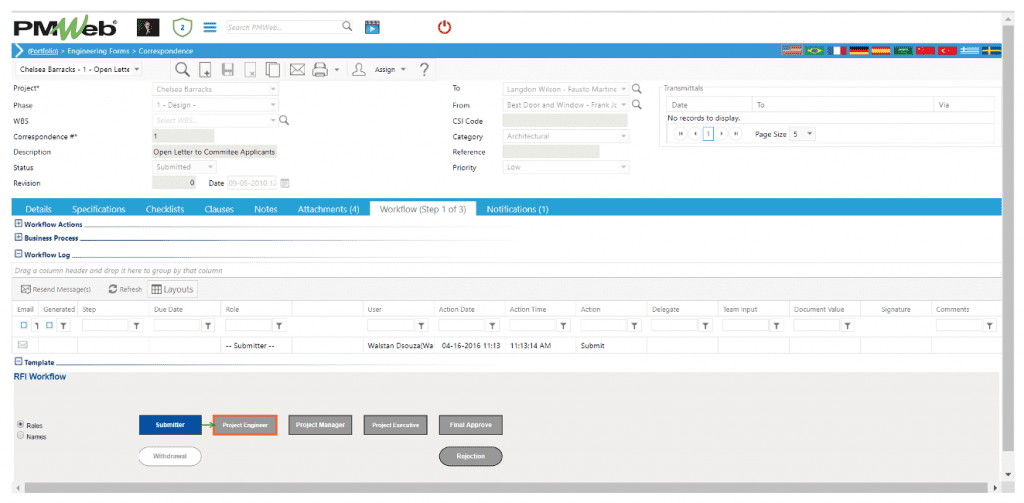1024x503 pixels.
Task: Click the Withdrawal workflow node
Action: click(x=170, y=457)
